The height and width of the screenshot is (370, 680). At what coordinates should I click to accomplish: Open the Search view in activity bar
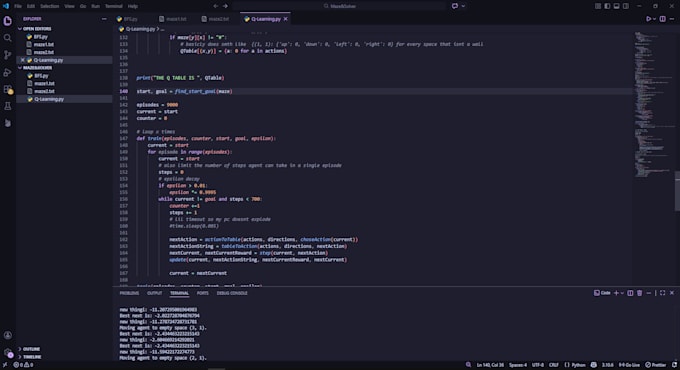[x=7, y=38]
